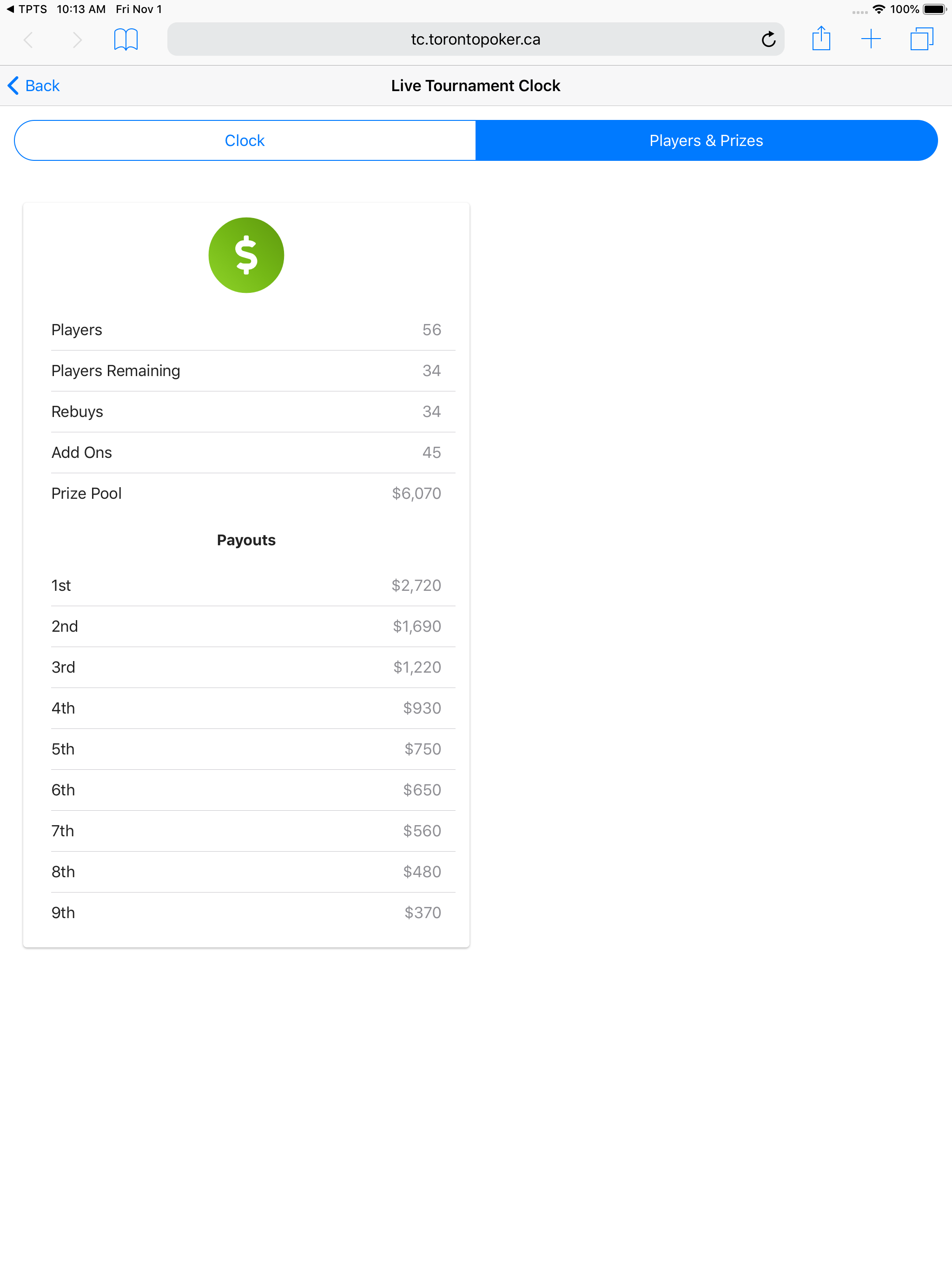Tap the 3rd place payout $1,220
Viewport: 952px width, 1270px height.
[x=417, y=667]
